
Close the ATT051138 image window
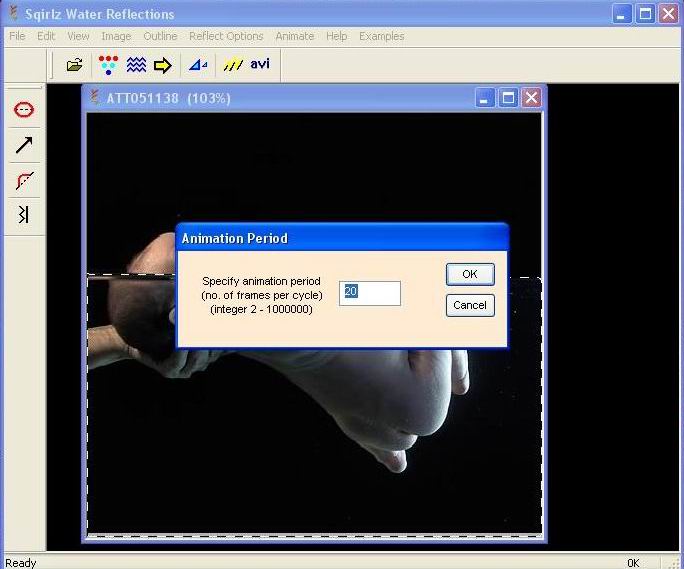coord(531,97)
